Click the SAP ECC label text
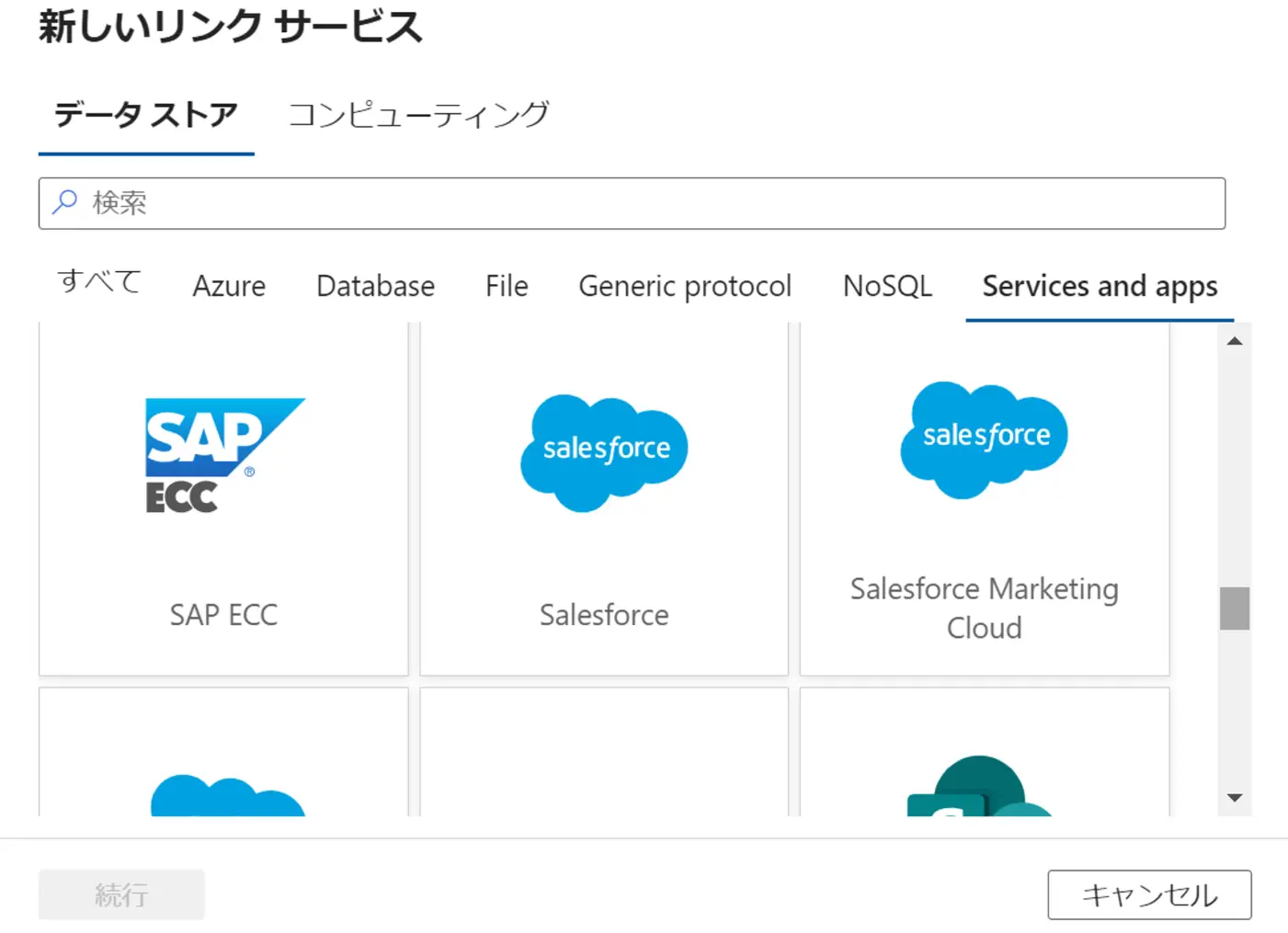This screenshot has height=933, width=1288. click(223, 614)
